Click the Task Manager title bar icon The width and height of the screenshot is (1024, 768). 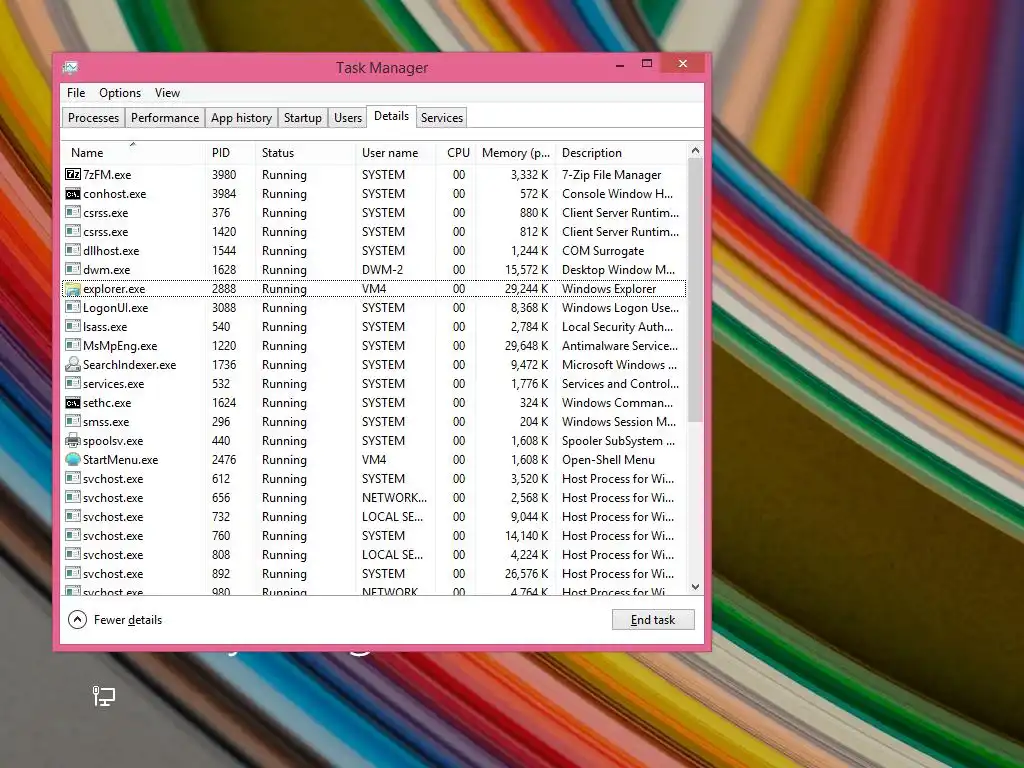coord(71,67)
